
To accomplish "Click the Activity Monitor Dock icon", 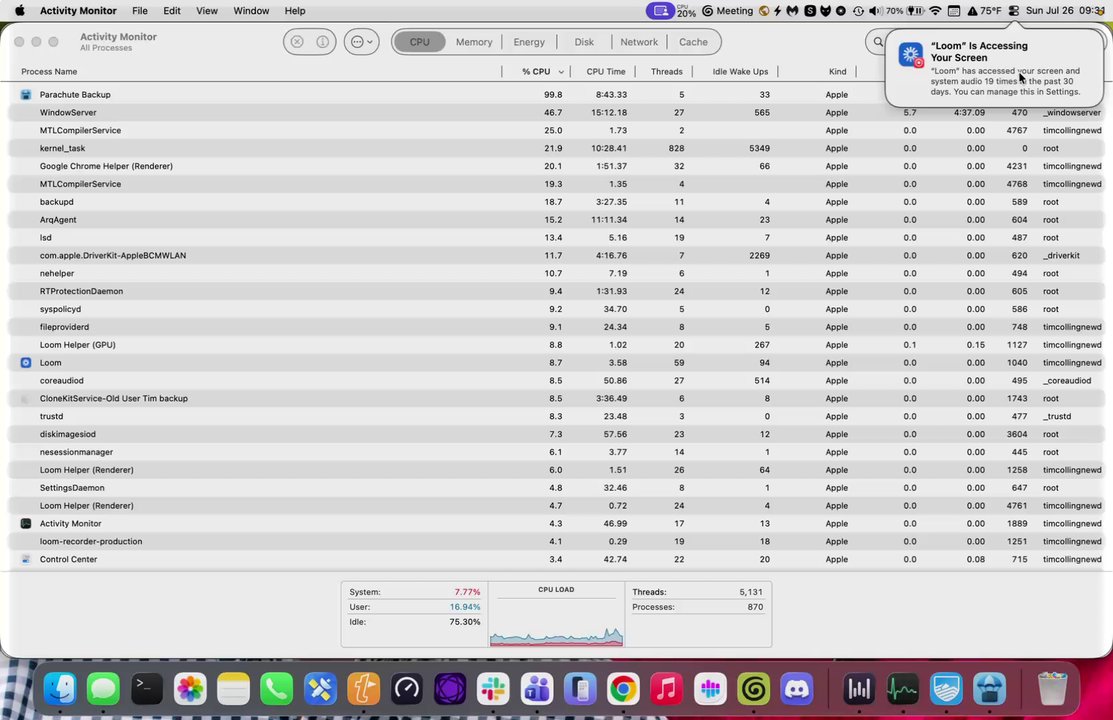I will pyautogui.click(x=903, y=689).
